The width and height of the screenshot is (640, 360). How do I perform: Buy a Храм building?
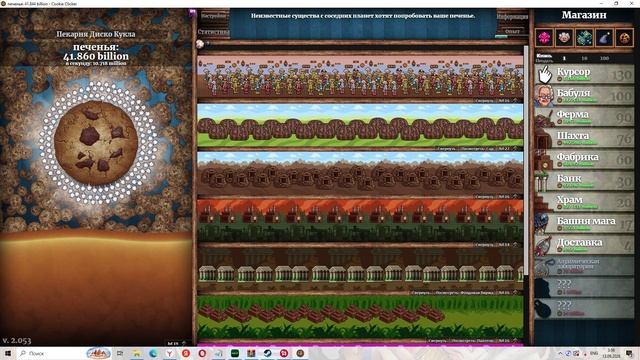pyautogui.click(x=584, y=202)
